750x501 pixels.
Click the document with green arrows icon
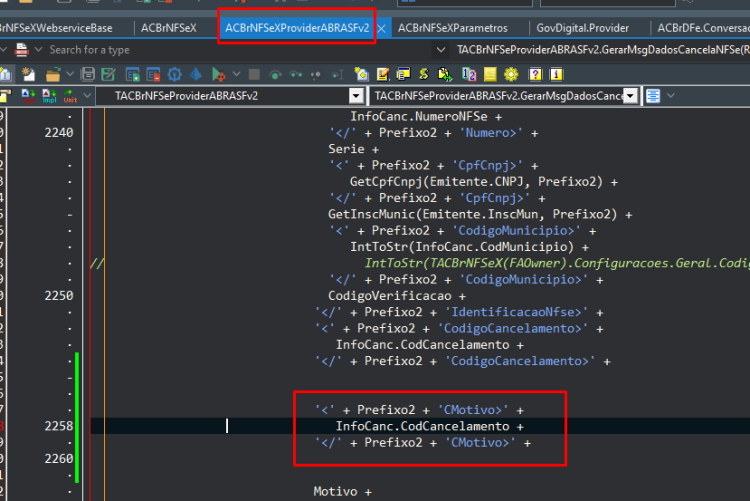(x=445, y=74)
